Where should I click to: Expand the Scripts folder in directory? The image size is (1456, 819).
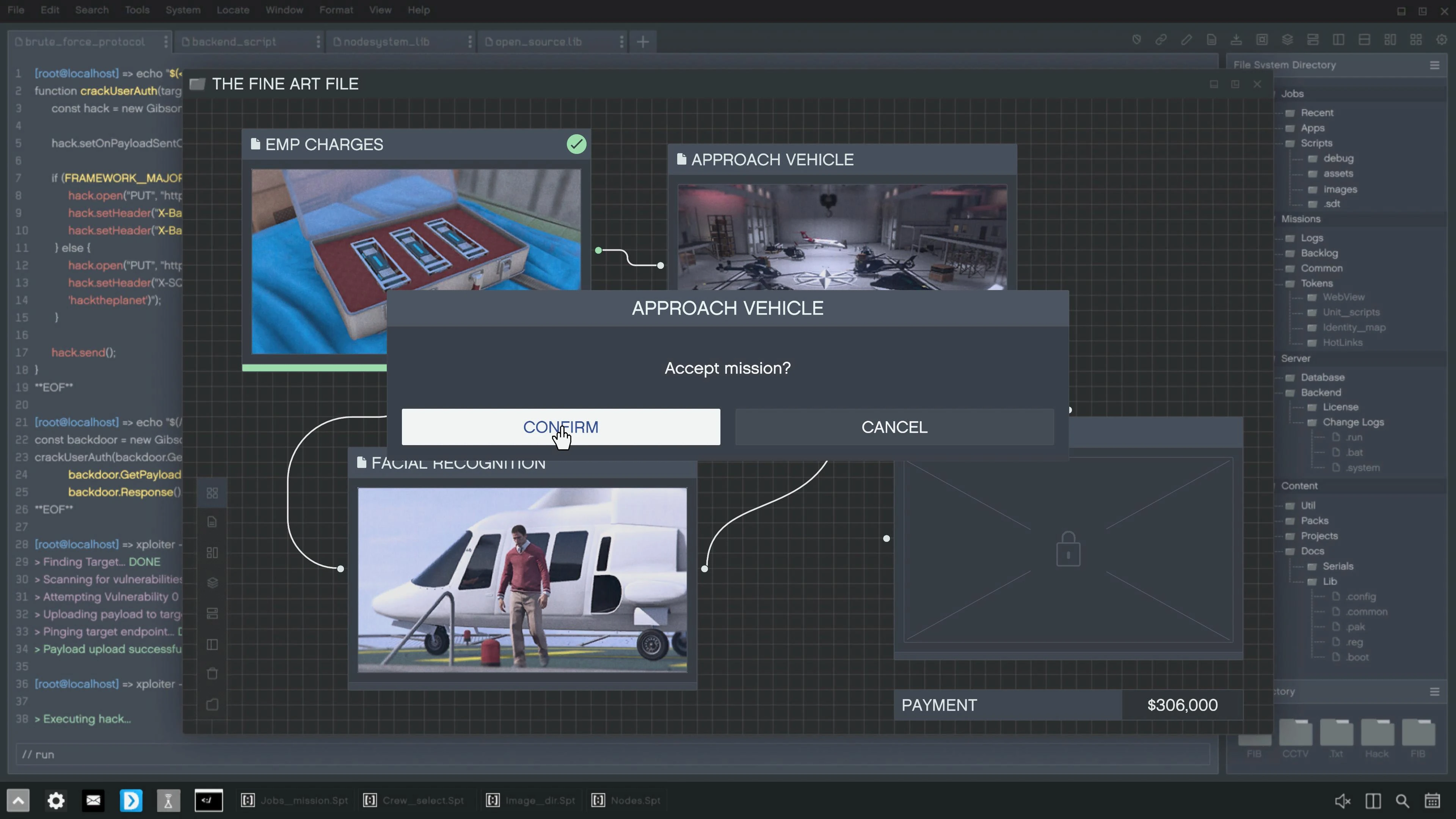[1316, 144]
